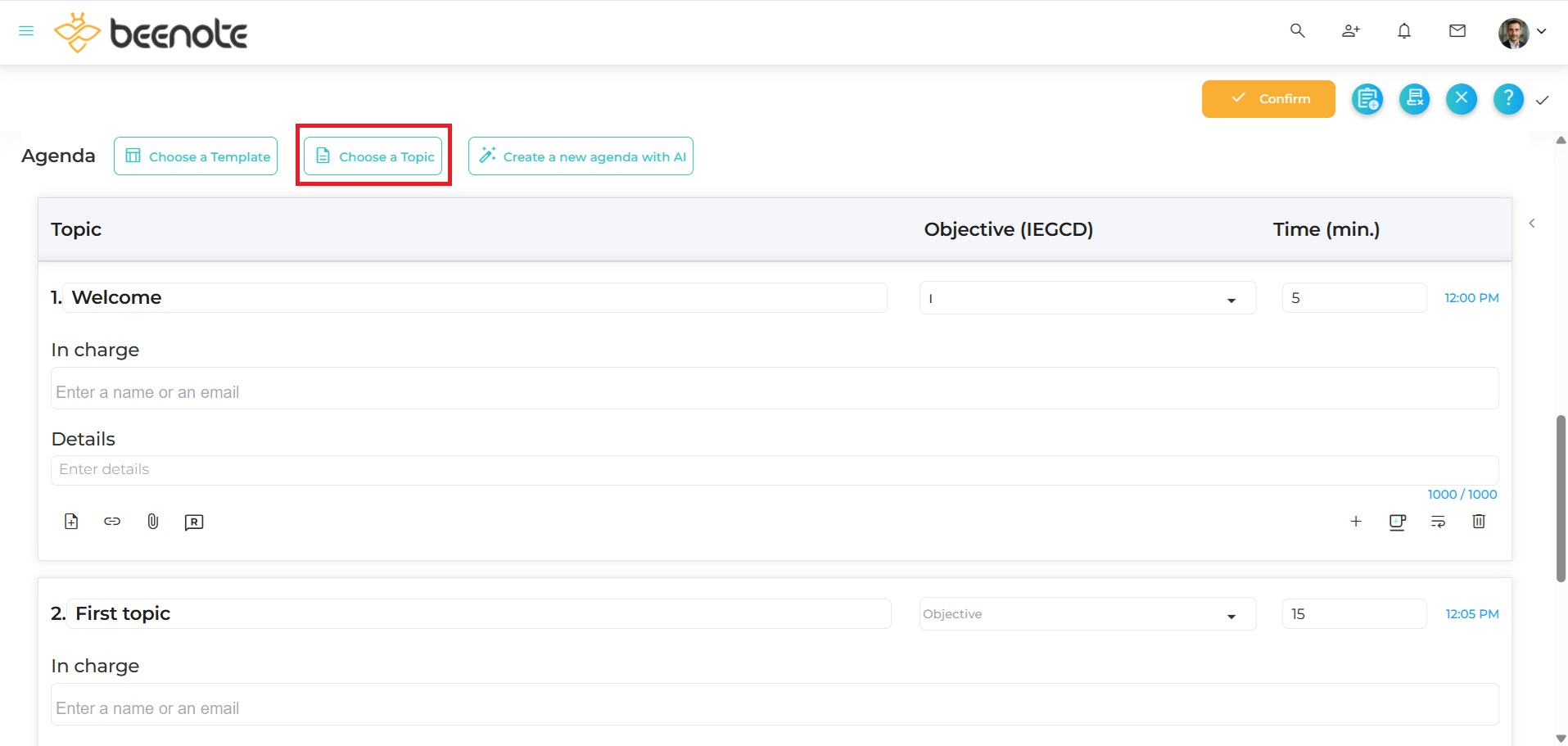The image size is (1568, 746).
Task: Click the search magnifier icon
Action: pyautogui.click(x=1297, y=31)
